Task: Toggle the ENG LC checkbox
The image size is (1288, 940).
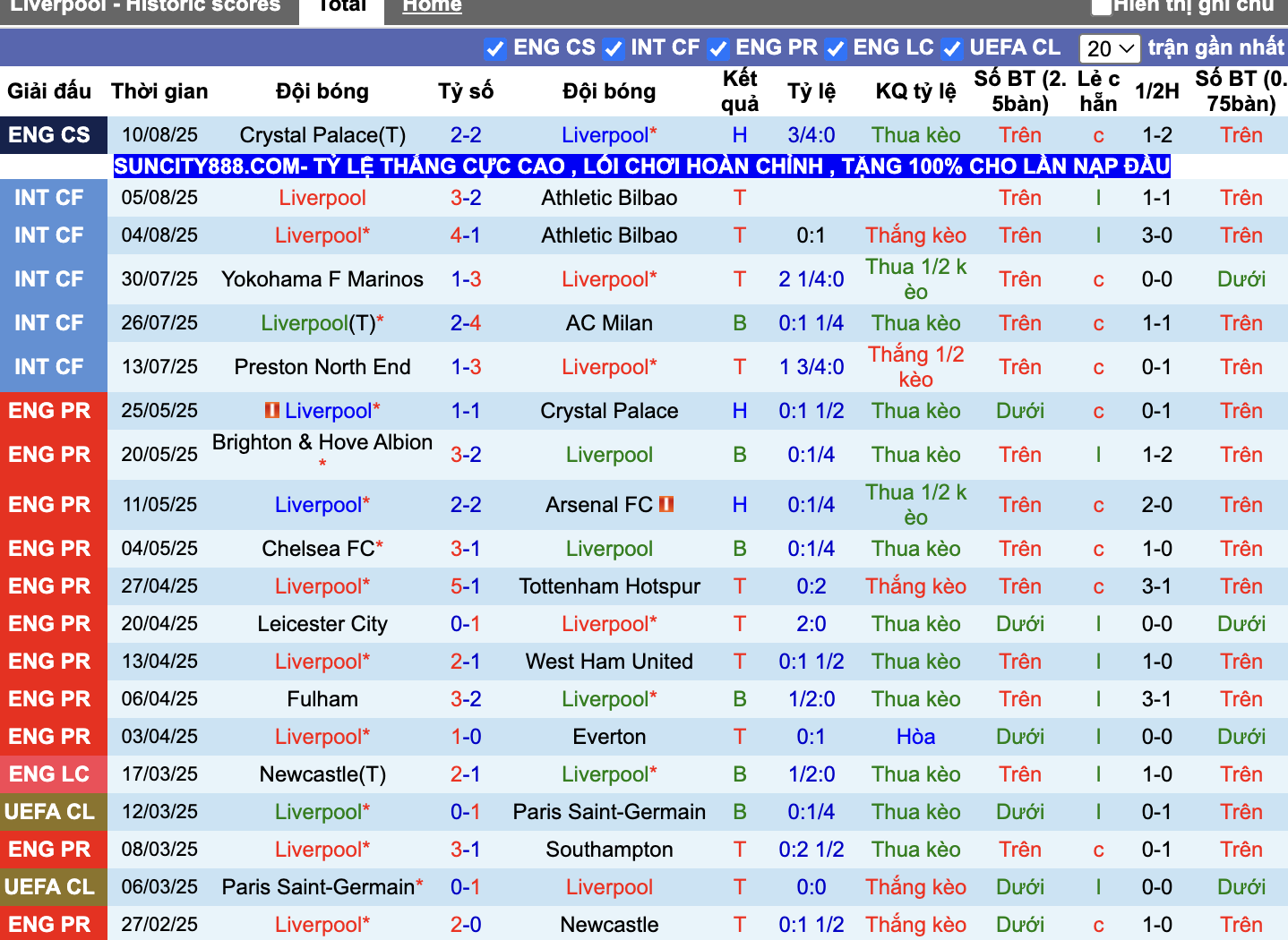Action: (835, 48)
